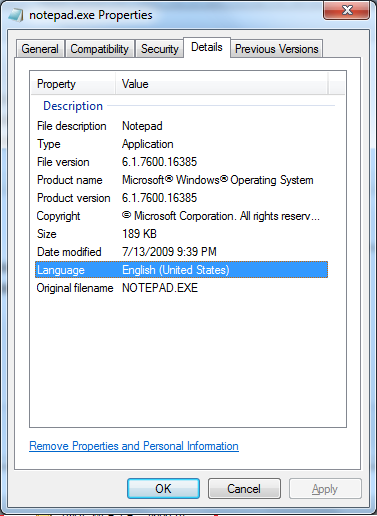Screen dimensions: 377x516
Task: Select the Date modified row
Action: tap(181, 252)
